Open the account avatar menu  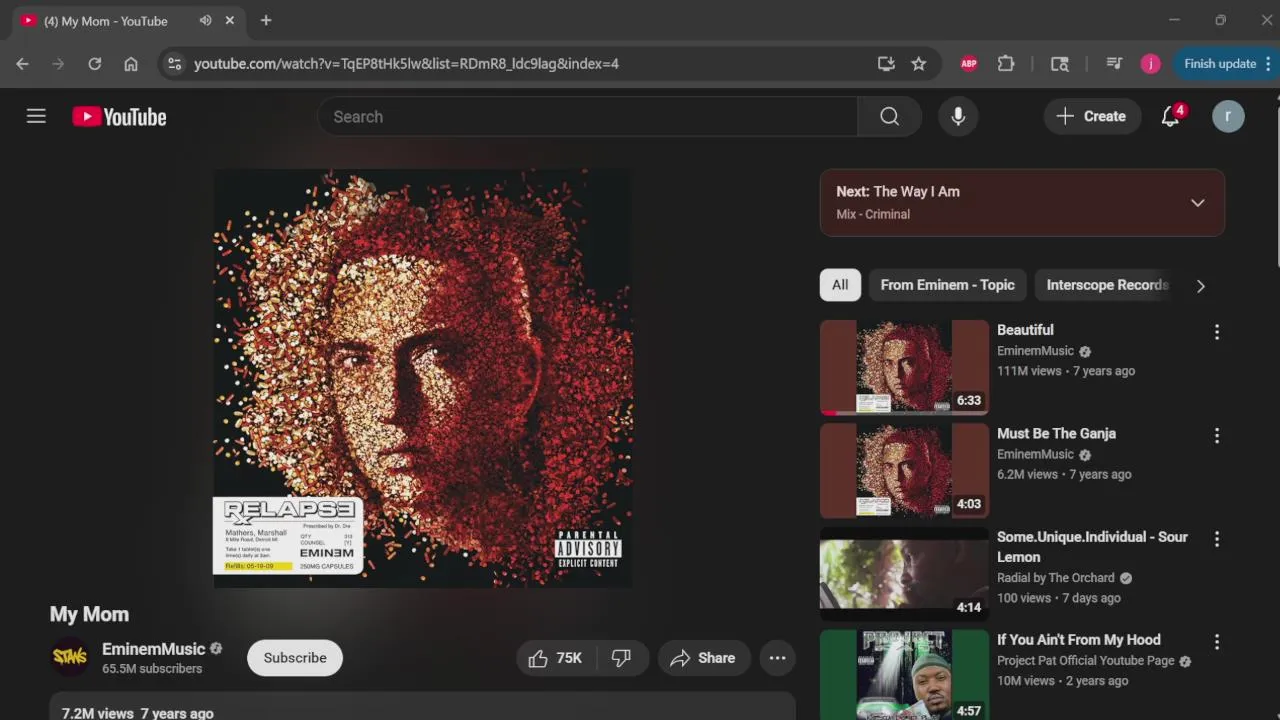[x=1228, y=116]
